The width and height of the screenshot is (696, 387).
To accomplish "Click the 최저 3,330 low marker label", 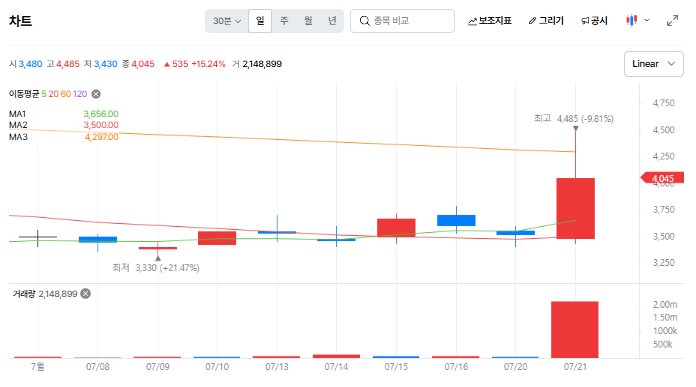I will pyautogui.click(x=155, y=268).
